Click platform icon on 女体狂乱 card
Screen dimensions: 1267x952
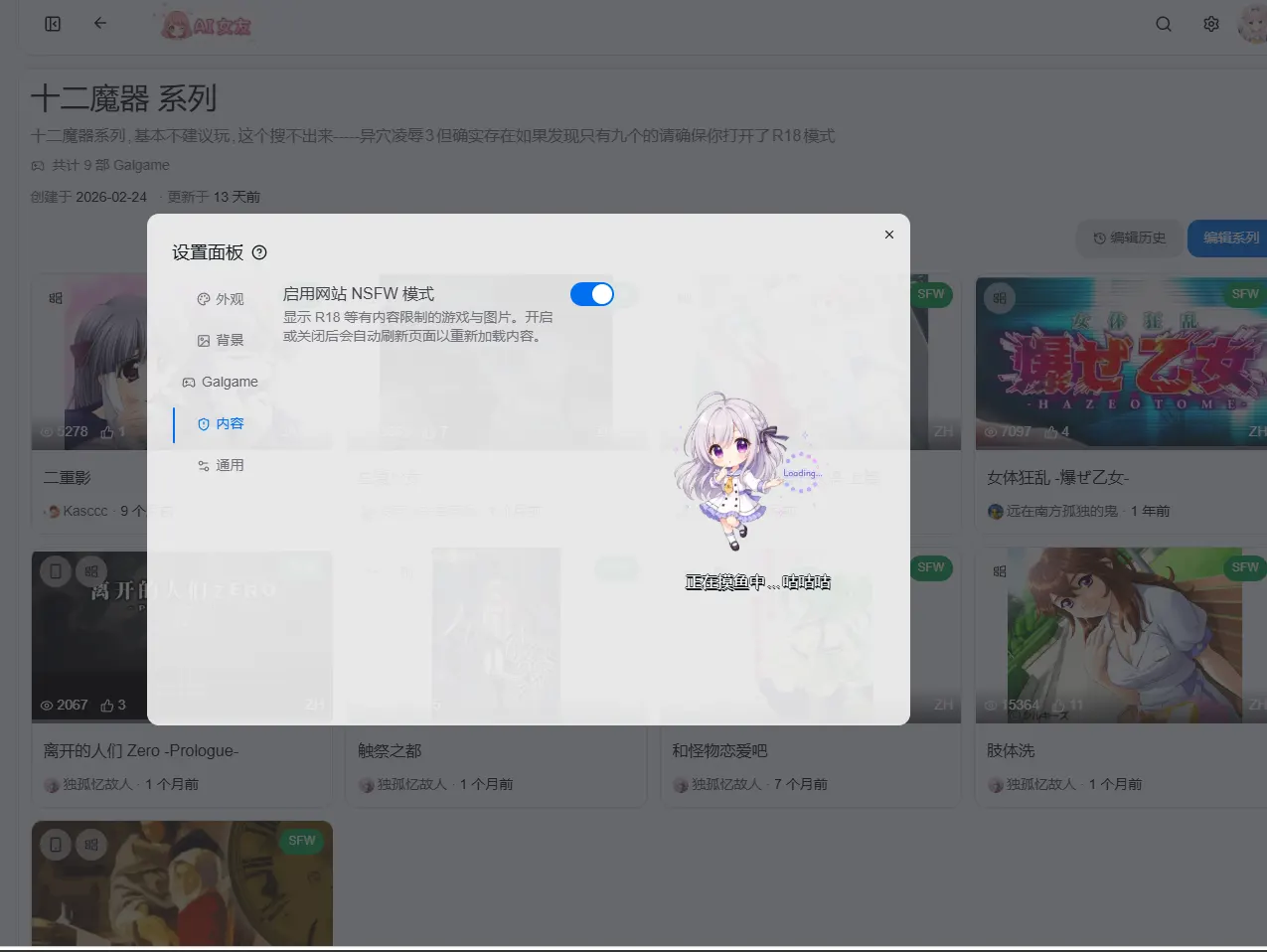coord(1000,298)
